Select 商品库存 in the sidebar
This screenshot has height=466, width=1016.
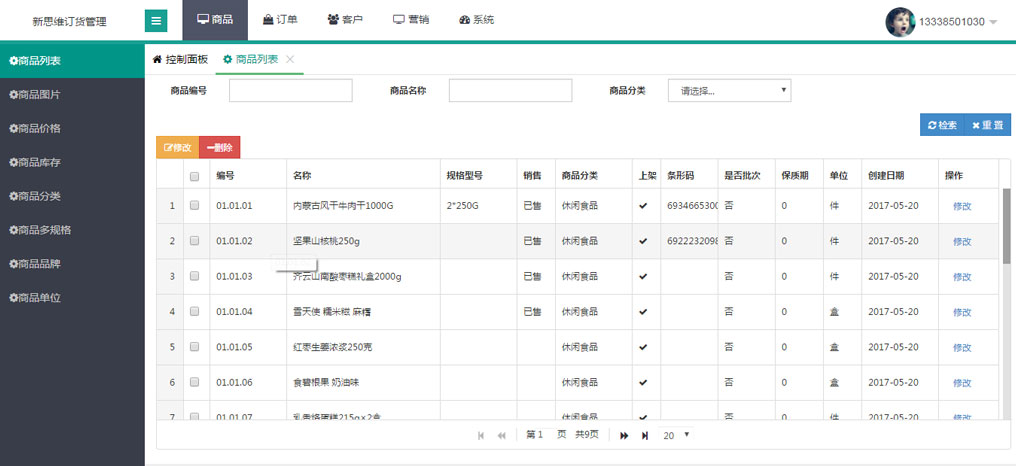[x=72, y=162]
